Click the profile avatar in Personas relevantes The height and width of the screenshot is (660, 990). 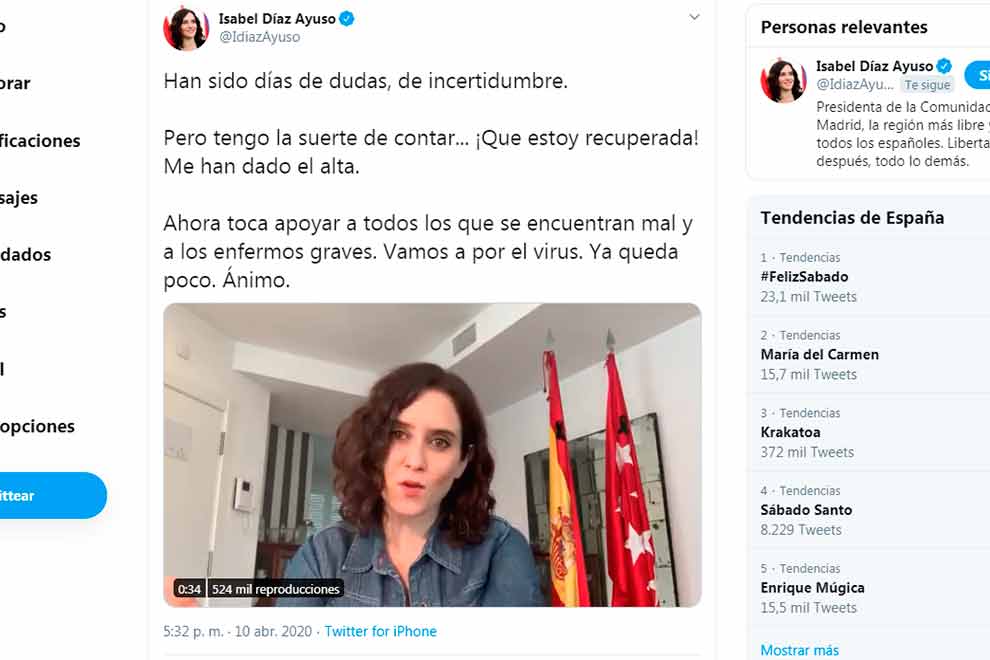pos(783,80)
